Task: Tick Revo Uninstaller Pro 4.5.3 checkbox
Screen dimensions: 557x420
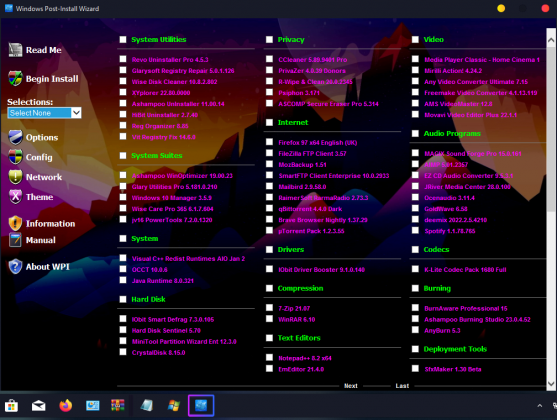Action: click(123, 59)
